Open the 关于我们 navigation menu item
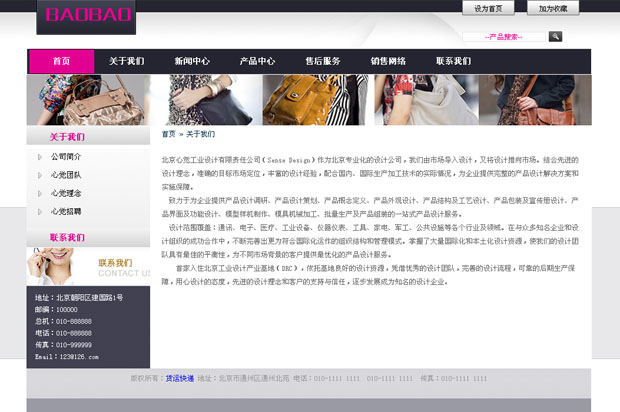This screenshot has height=412, width=620. pos(127,61)
